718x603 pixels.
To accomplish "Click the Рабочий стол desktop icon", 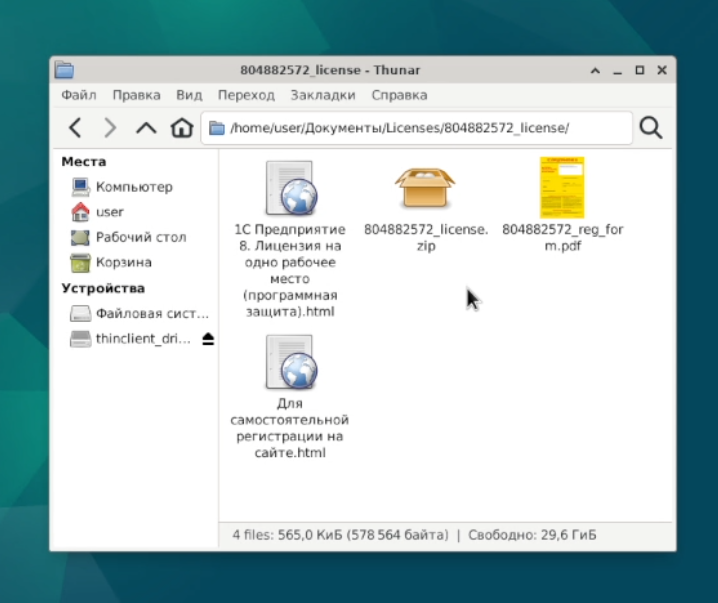I will (x=80, y=237).
